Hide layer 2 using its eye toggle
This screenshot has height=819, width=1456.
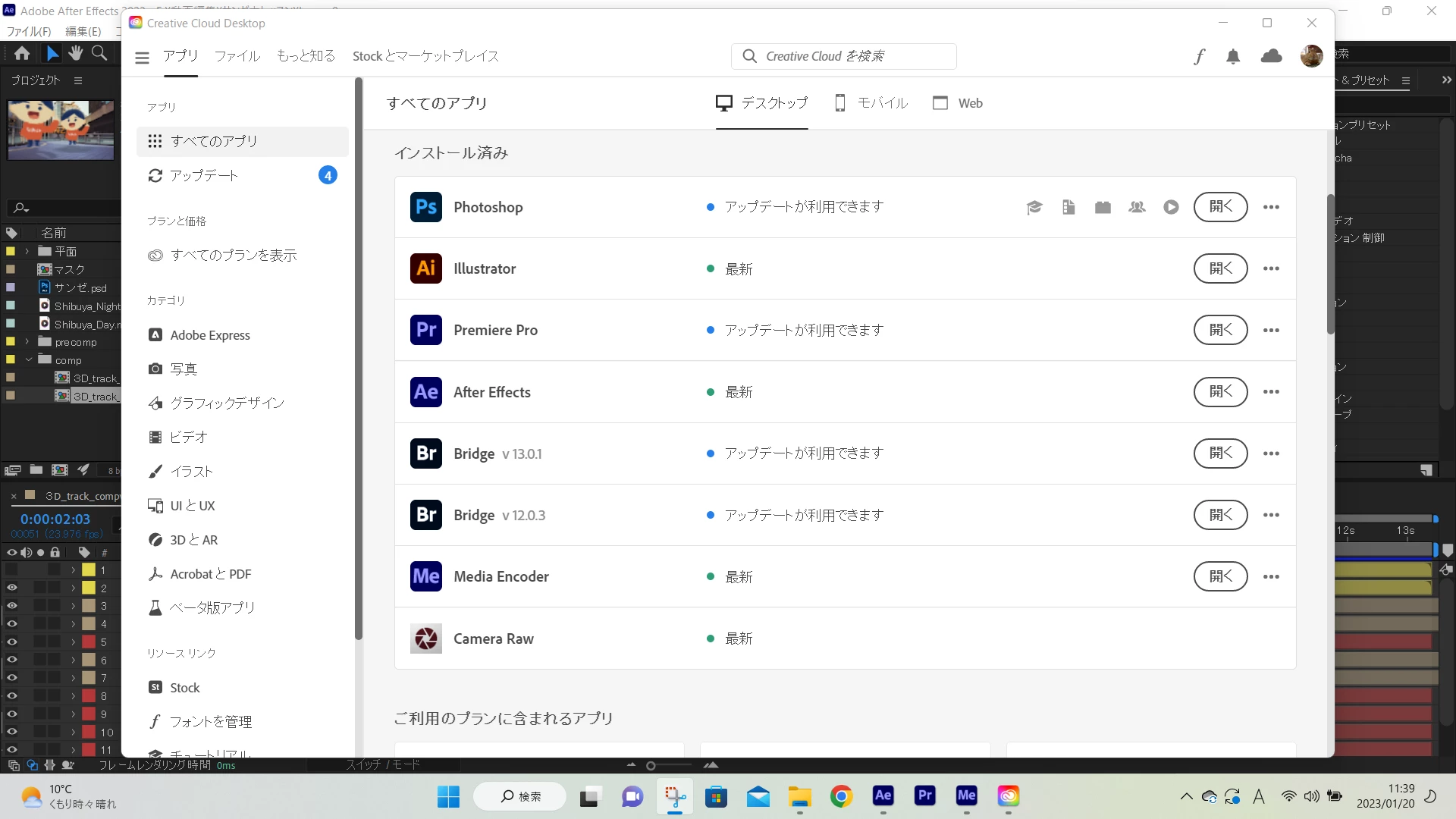pyautogui.click(x=12, y=588)
